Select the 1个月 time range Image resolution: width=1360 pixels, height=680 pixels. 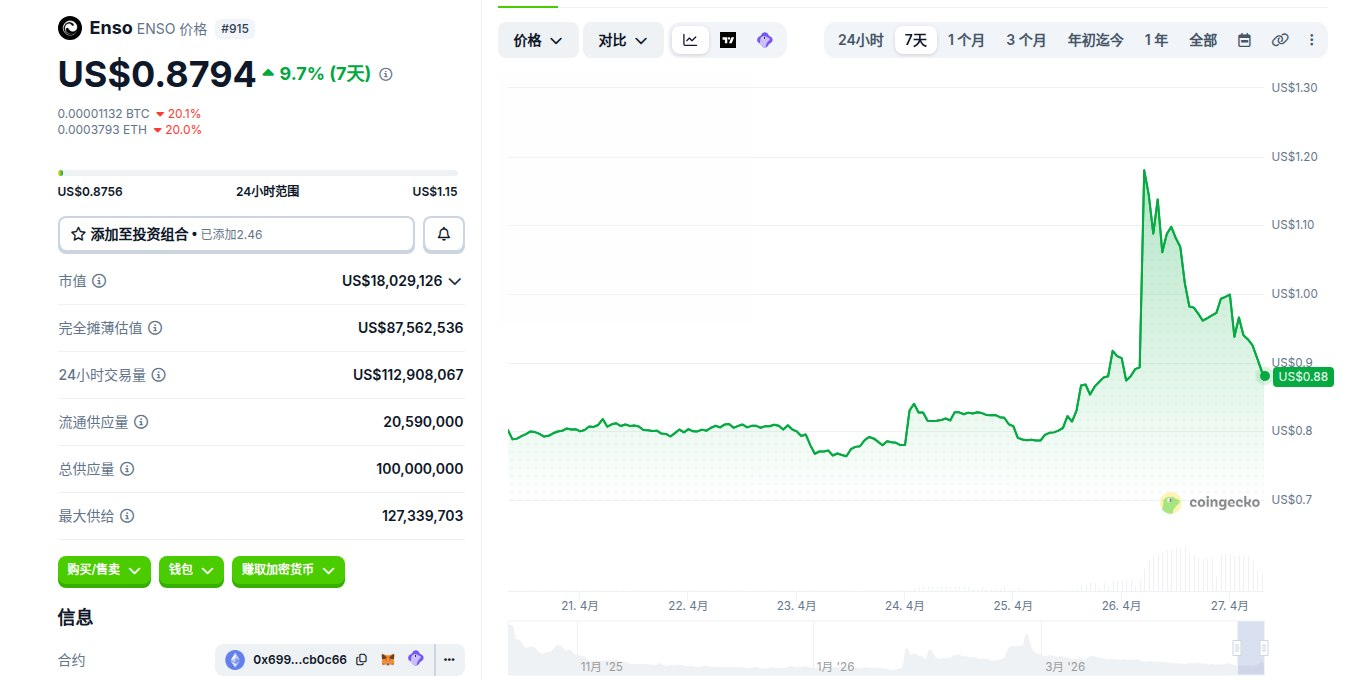[966, 40]
